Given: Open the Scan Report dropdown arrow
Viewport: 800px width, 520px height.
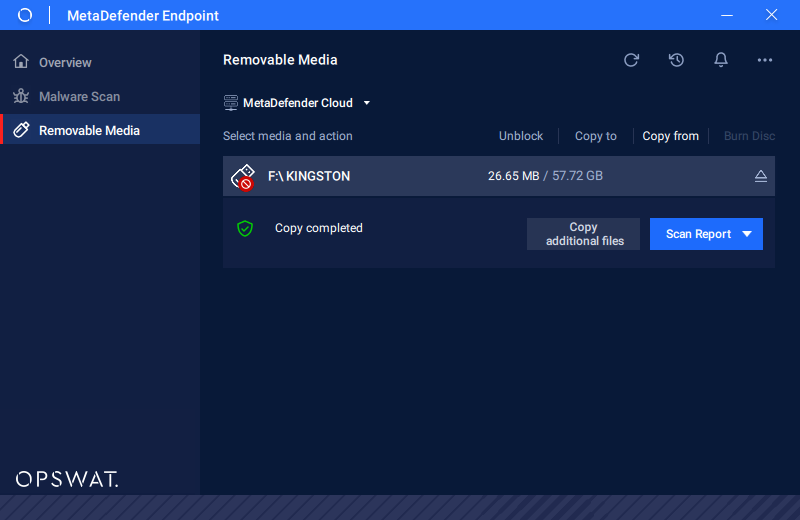Looking at the screenshot, I should pyautogui.click(x=747, y=234).
